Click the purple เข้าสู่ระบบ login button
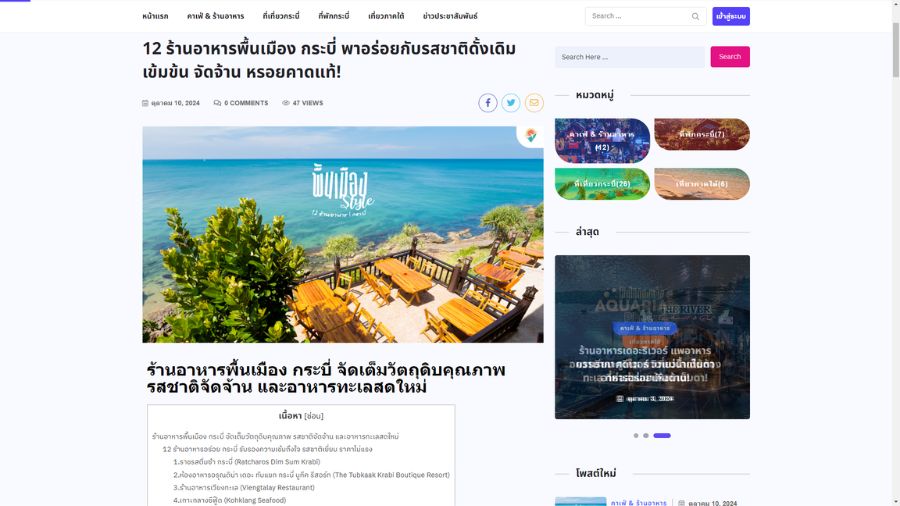This screenshot has width=900, height=506. click(731, 16)
